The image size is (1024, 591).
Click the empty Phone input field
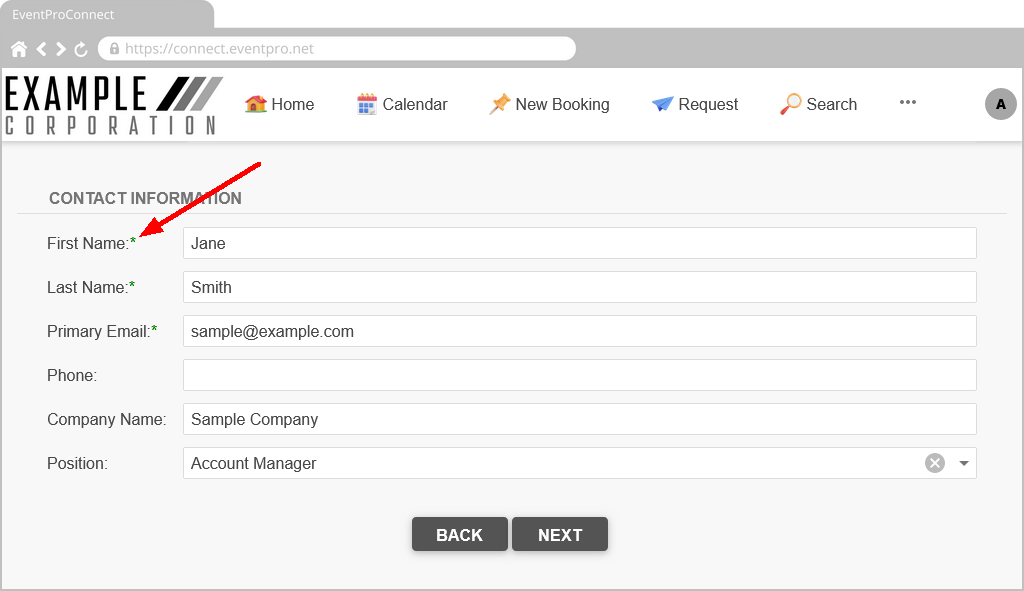580,375
